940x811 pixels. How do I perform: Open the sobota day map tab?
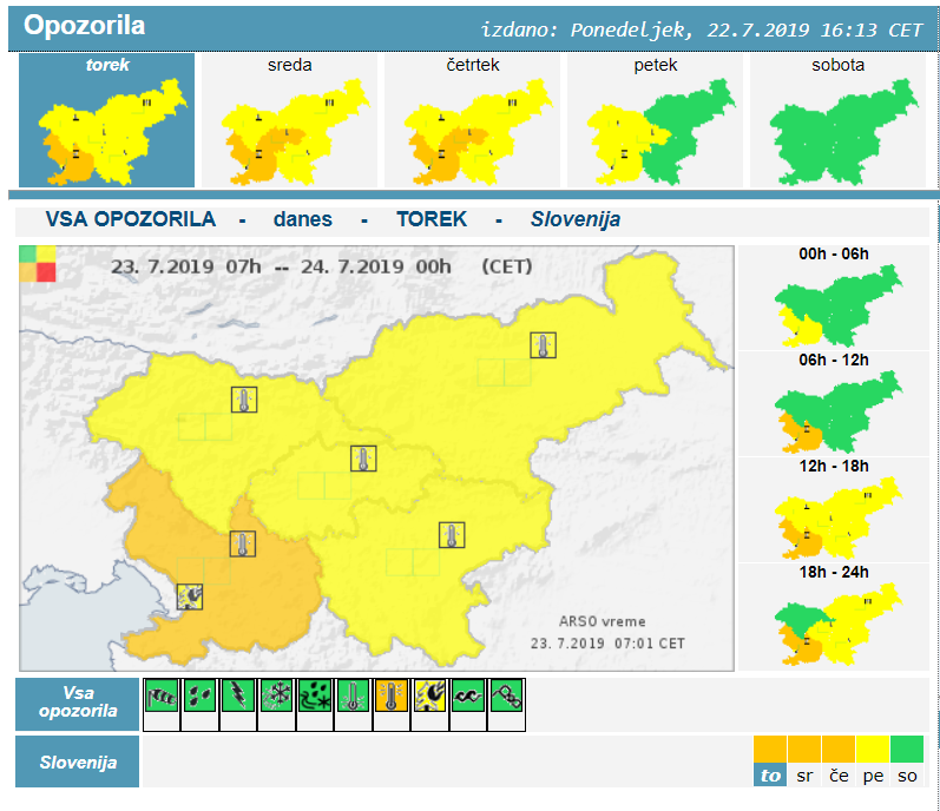click(838, 120)
